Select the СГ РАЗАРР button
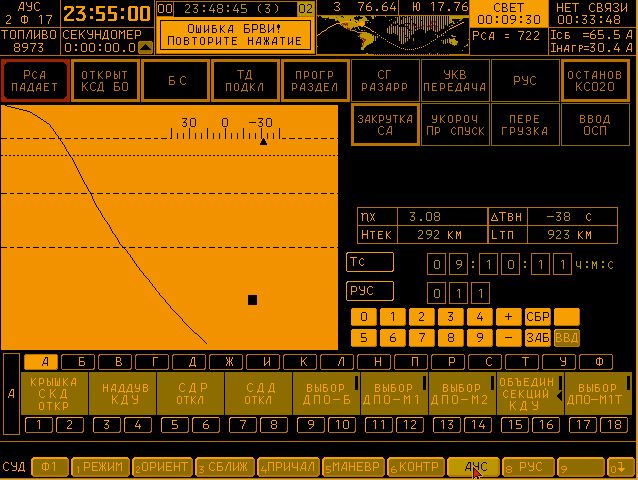This screenshot has width=638, height=480. click(x=385, y=81)
